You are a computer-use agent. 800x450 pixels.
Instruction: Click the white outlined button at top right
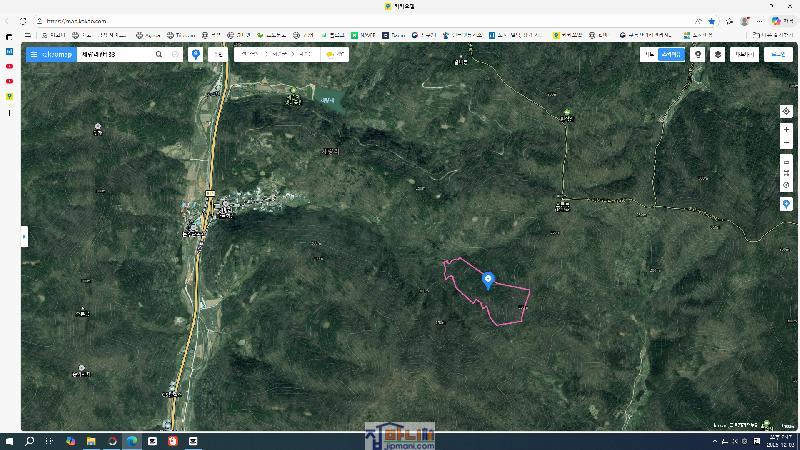tap(744, 55)
